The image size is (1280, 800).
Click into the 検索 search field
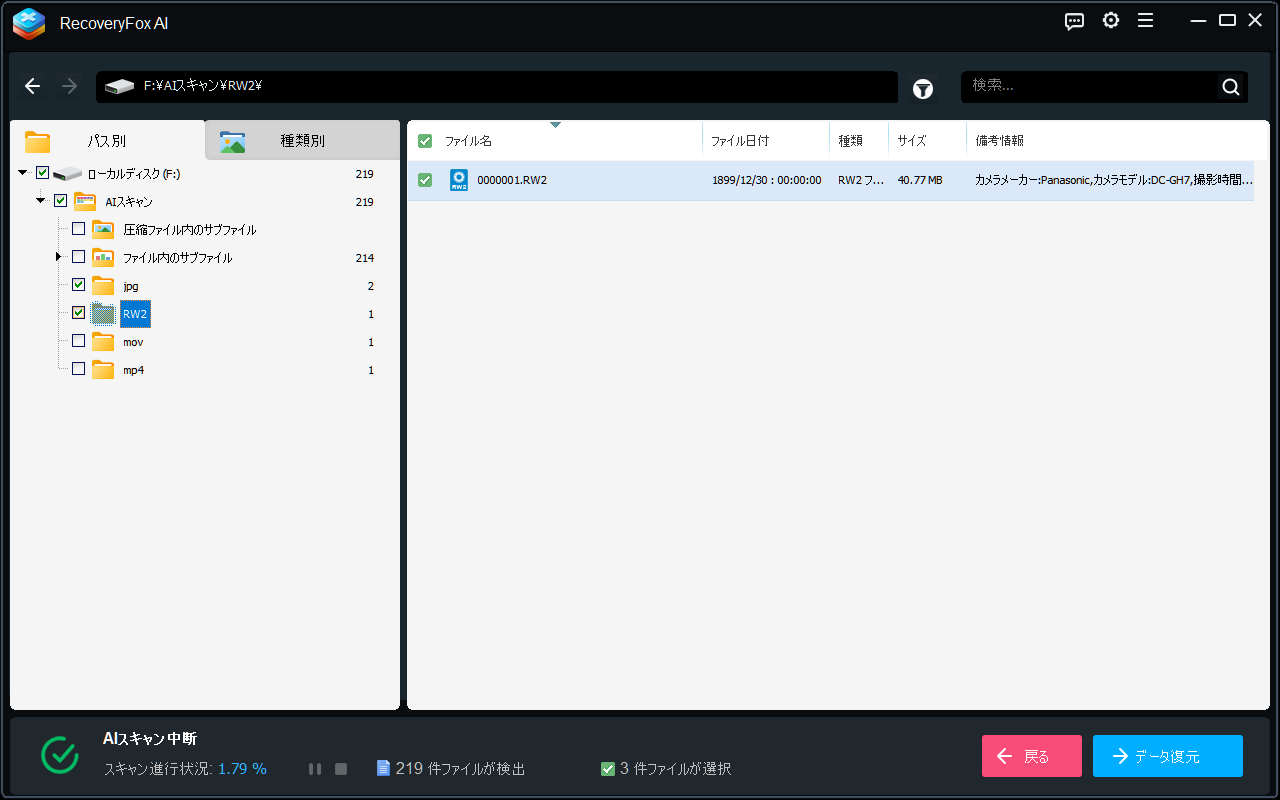(1088, 87)
